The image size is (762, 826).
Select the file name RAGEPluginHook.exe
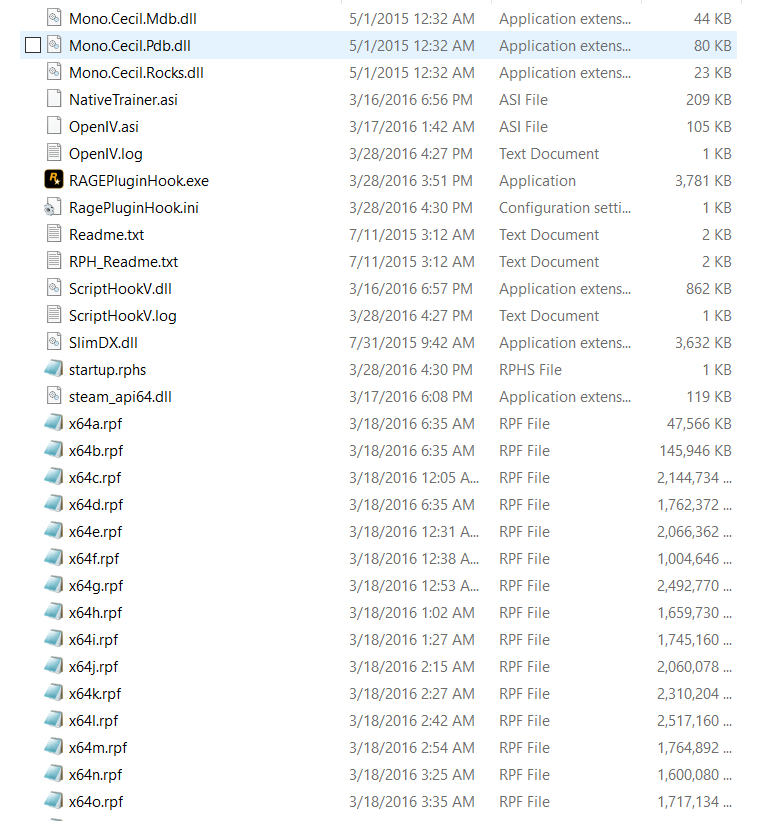139,181
